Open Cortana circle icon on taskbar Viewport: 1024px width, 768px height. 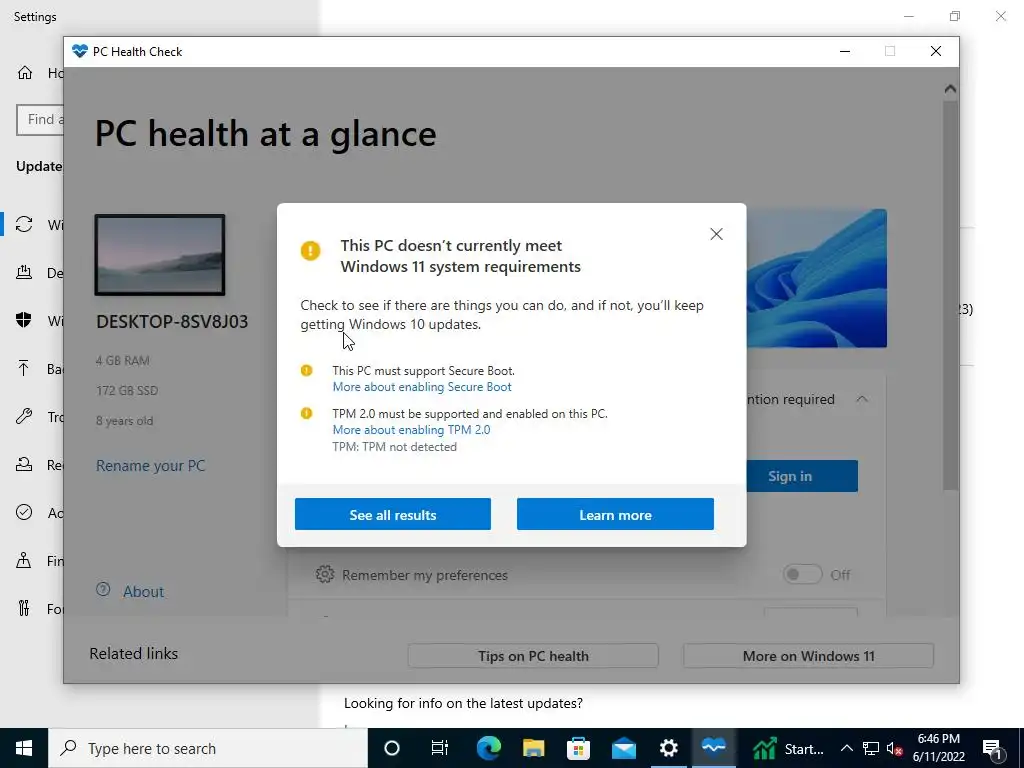point(392,748)
